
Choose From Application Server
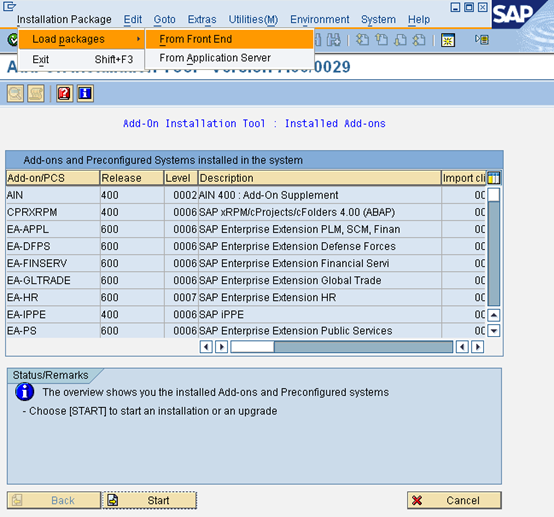click(229, 58)
